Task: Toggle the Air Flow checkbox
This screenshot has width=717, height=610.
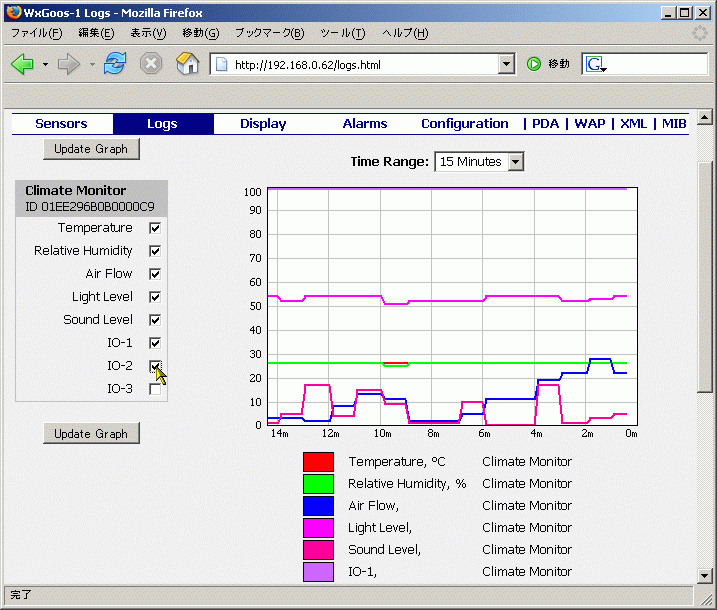Action: [155, 274]
